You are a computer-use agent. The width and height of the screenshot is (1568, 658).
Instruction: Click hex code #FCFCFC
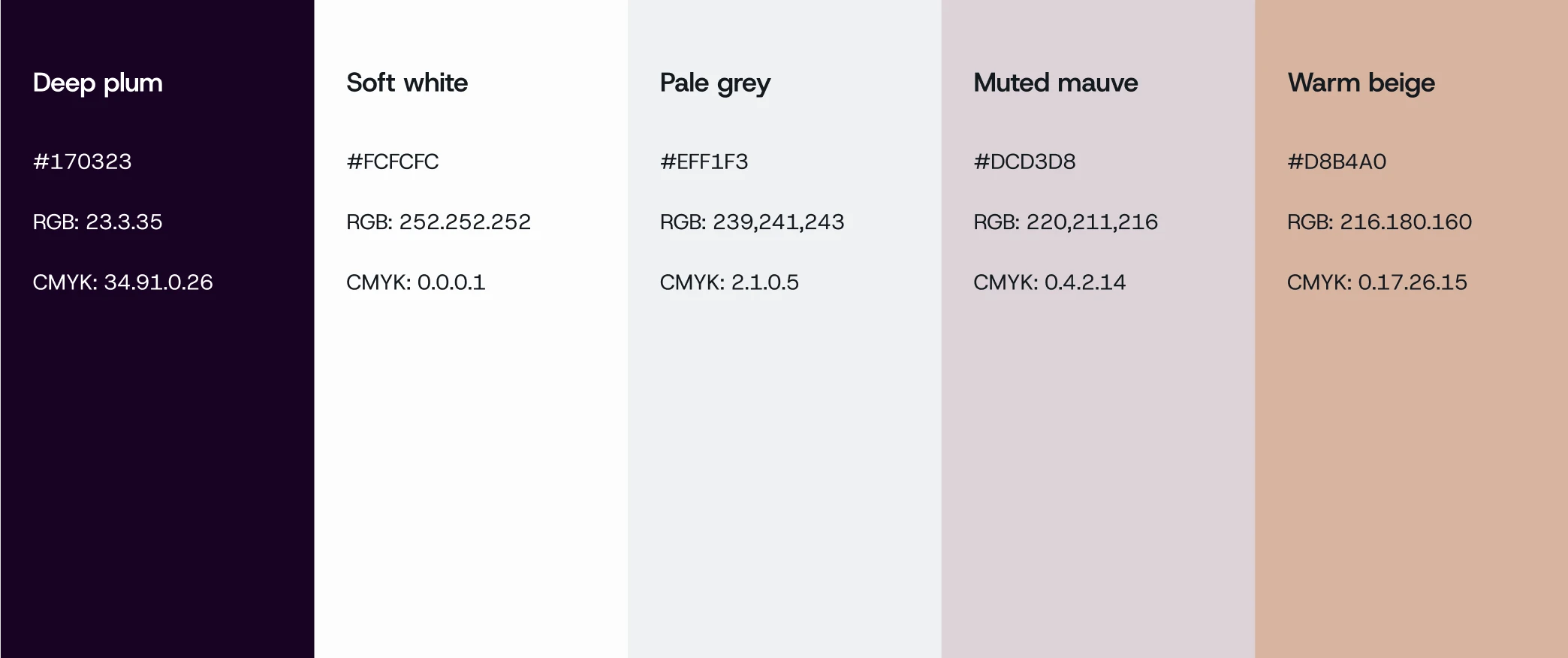(392, 161)
